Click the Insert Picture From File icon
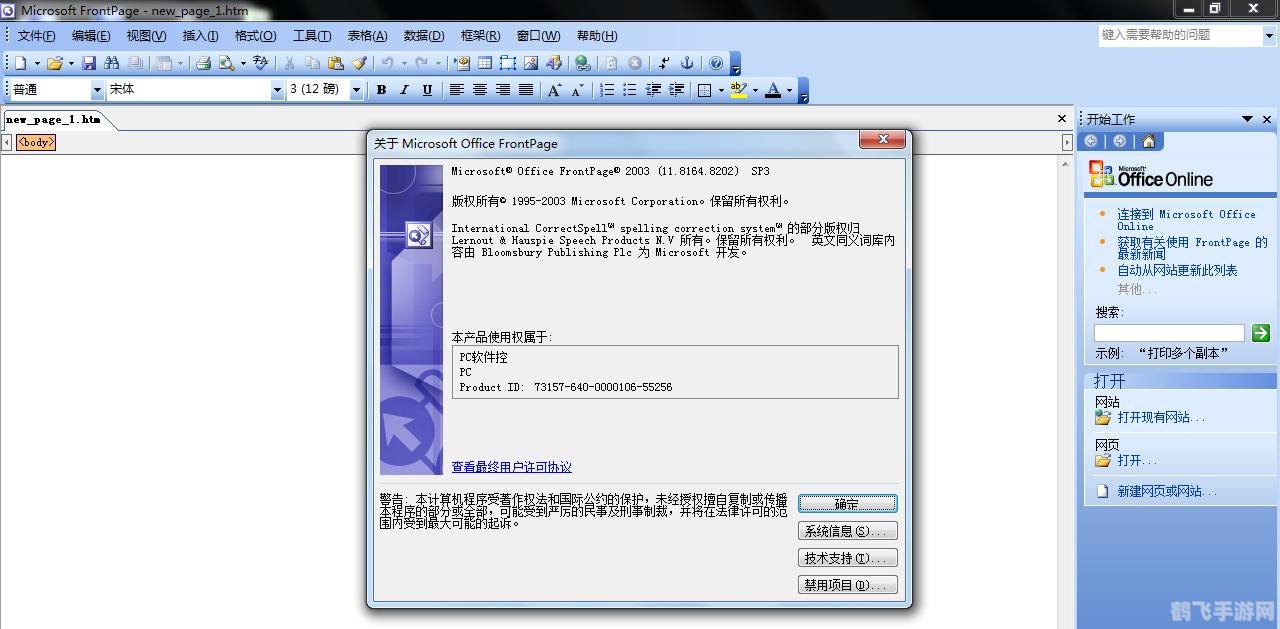The height and width of the screenshot is (629, 1280). click(x=532, y=62)
